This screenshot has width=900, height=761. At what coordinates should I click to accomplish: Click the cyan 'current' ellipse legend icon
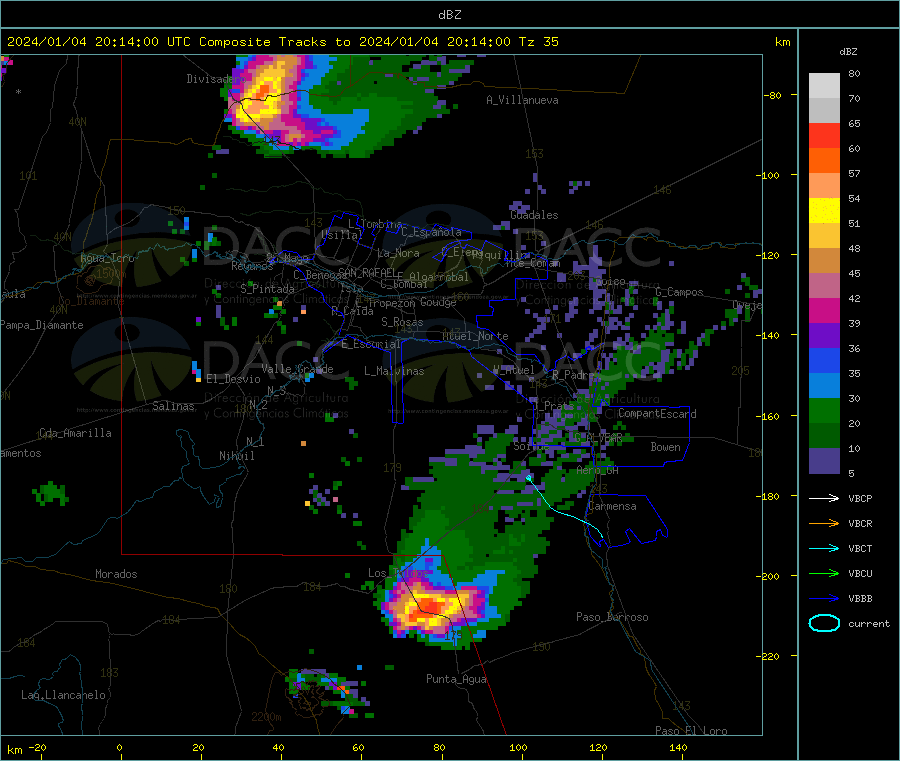tap(824, 623)
